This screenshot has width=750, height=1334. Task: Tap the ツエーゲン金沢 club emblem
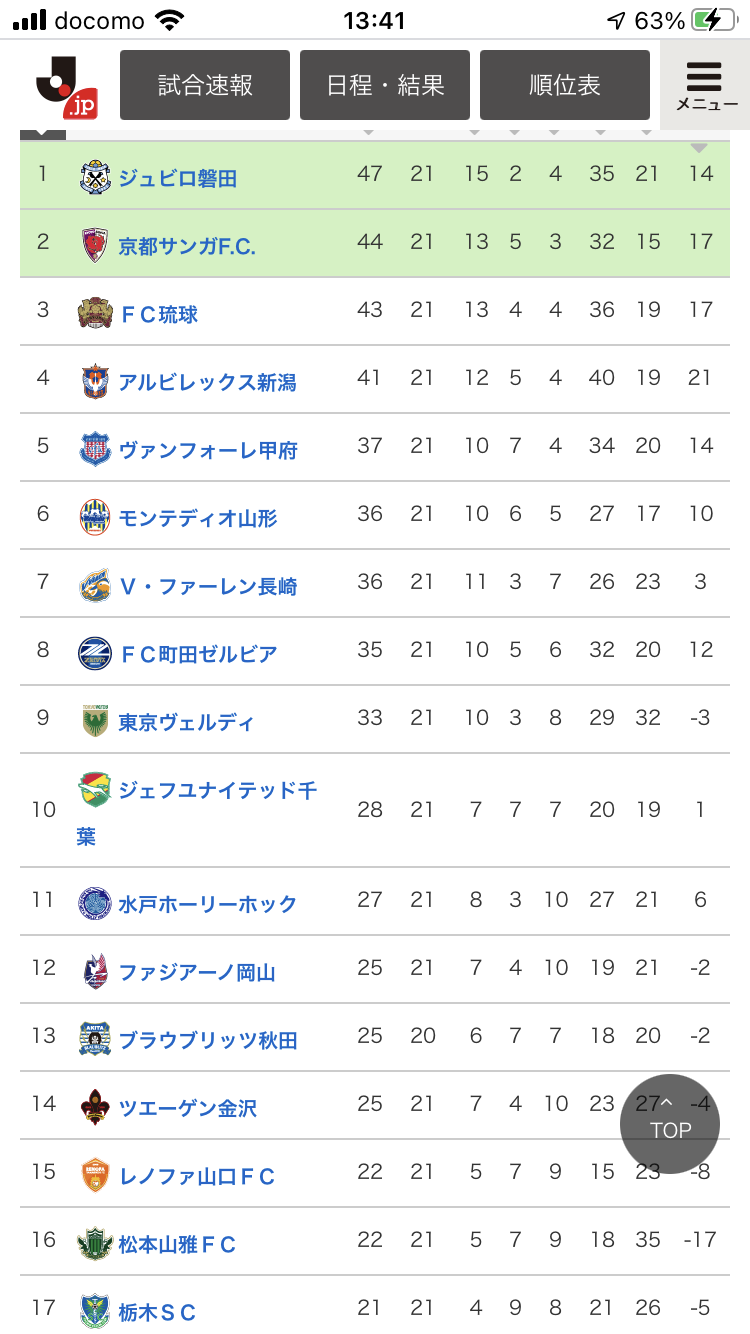tap(95, 1107)
